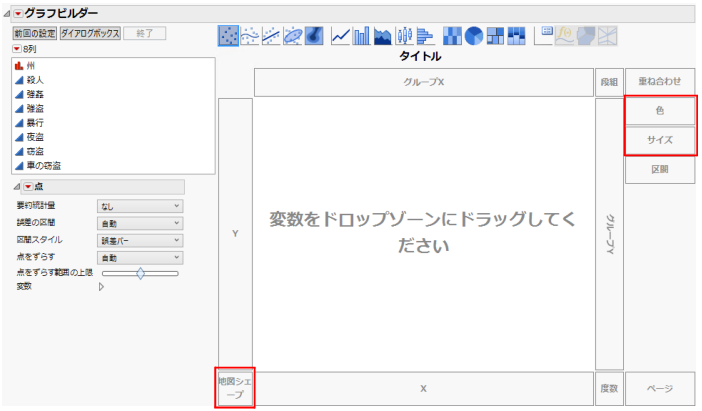
Task: Collapse the 点 section disclosure triangle
Action: click(x=17, y=186)
